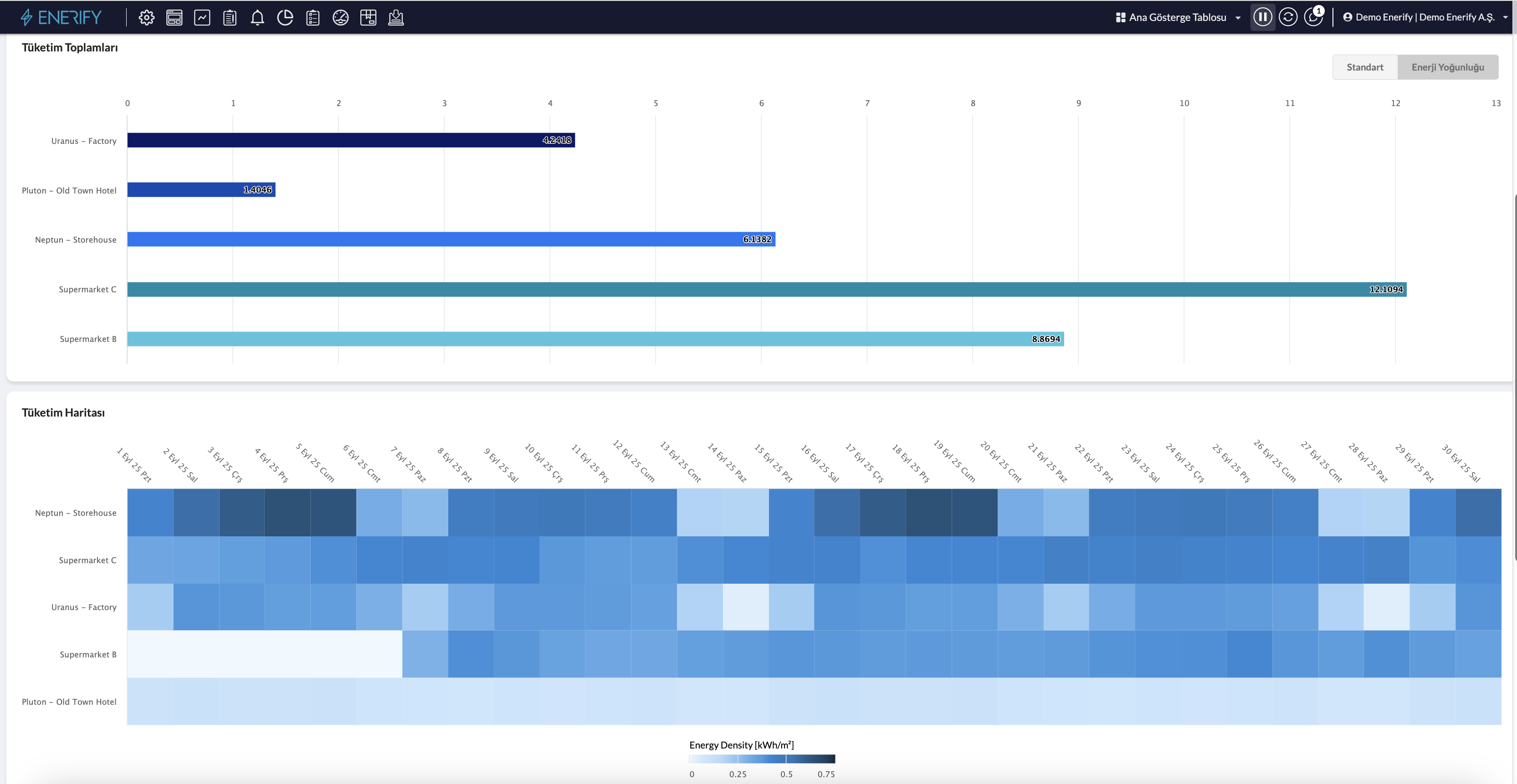Screen dimensions: 1517x784
Task: Open the dashboard layout icon
Action: click(174, 18)
